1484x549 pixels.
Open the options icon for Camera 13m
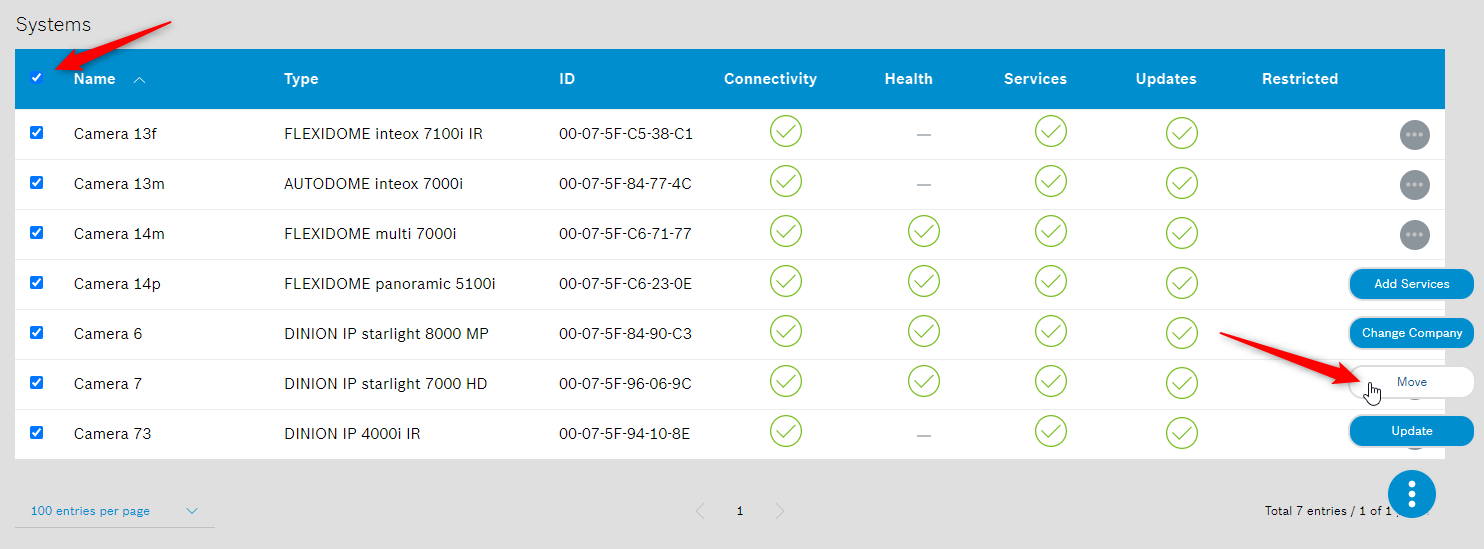[x=1414, y=184]
